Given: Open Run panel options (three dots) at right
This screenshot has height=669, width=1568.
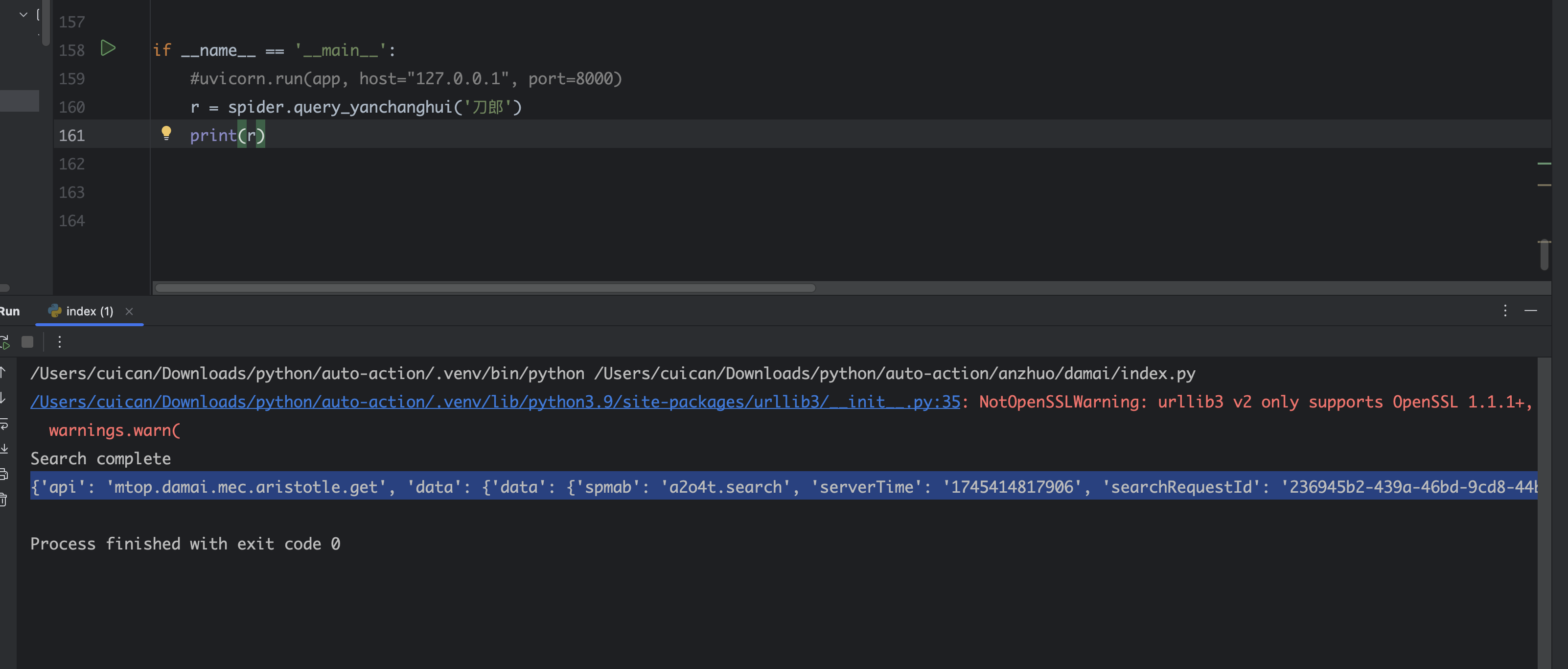Looking at the screenshot, I should click(1505, 311).
